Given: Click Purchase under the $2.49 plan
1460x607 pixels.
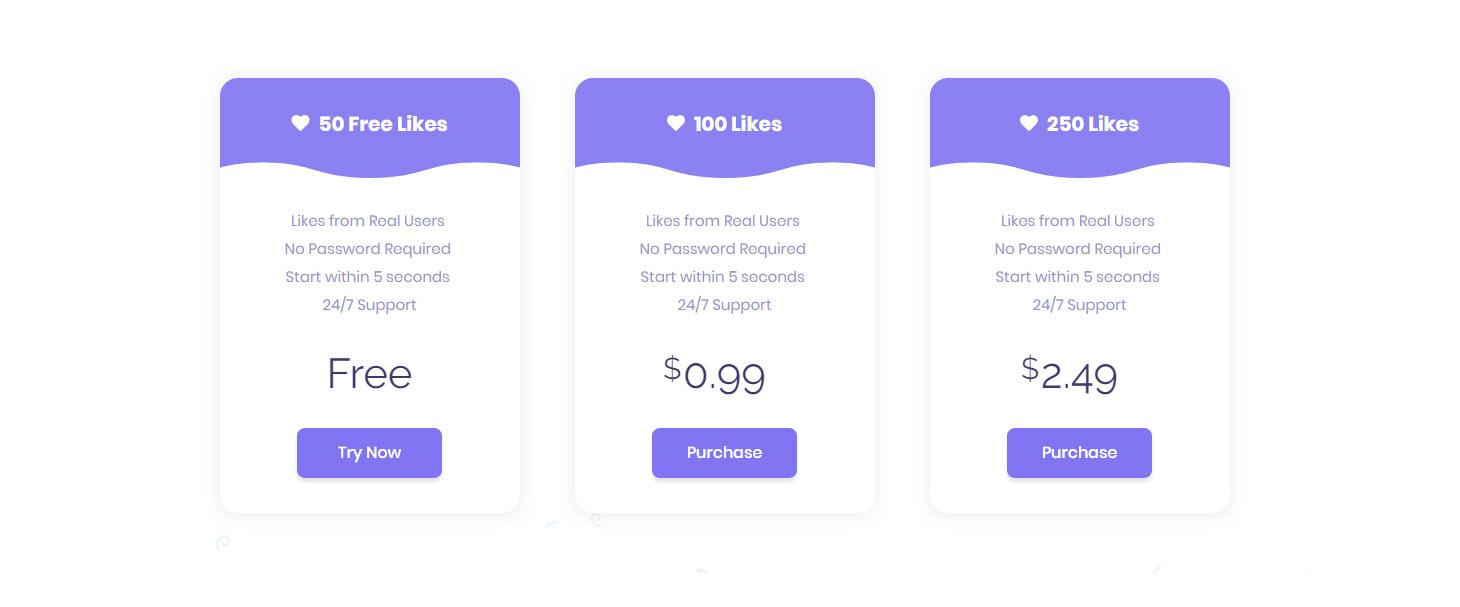Looking at the screenshot, I should [1079, 453].
